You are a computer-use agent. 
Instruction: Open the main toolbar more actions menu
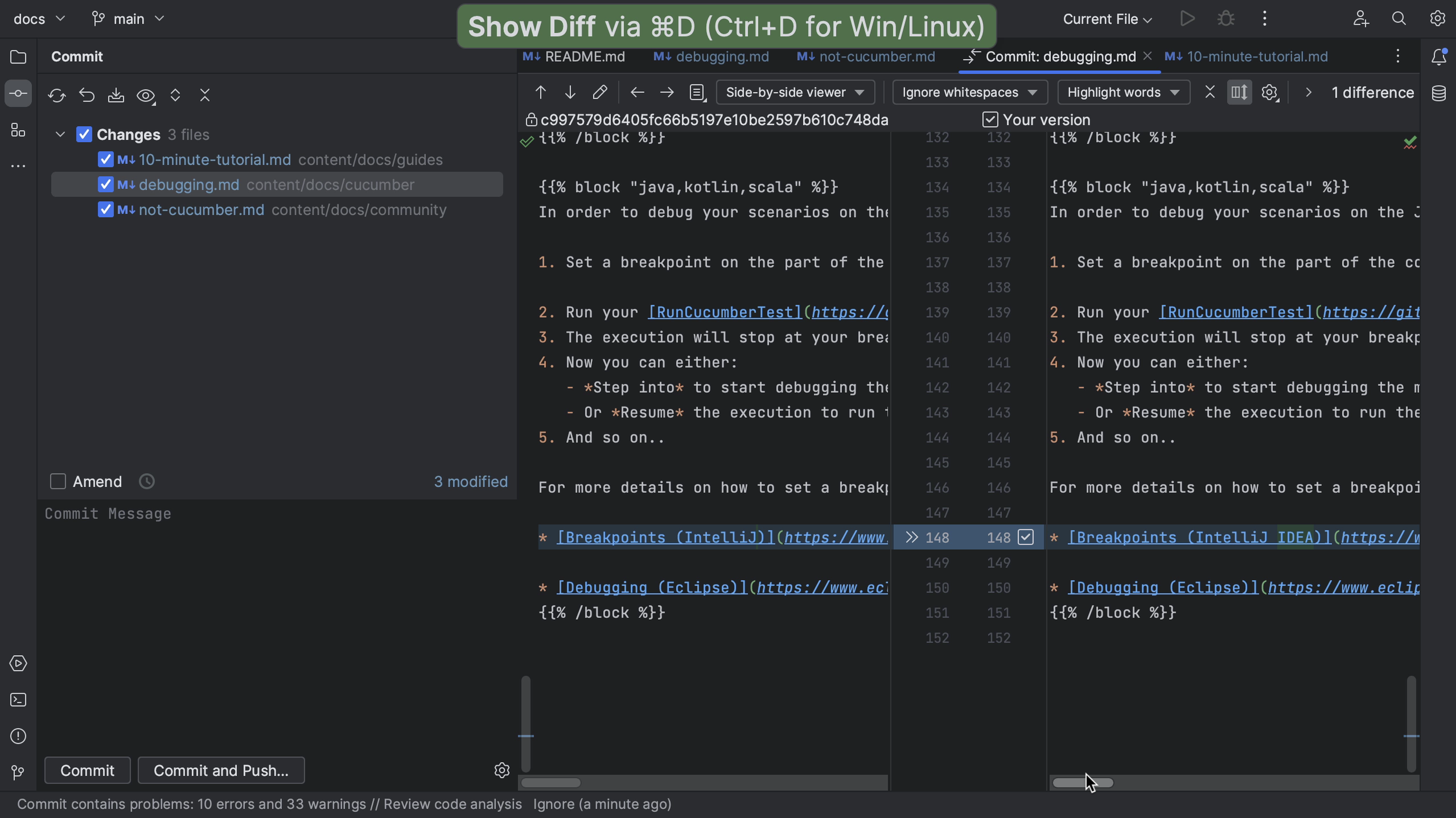1264,19
